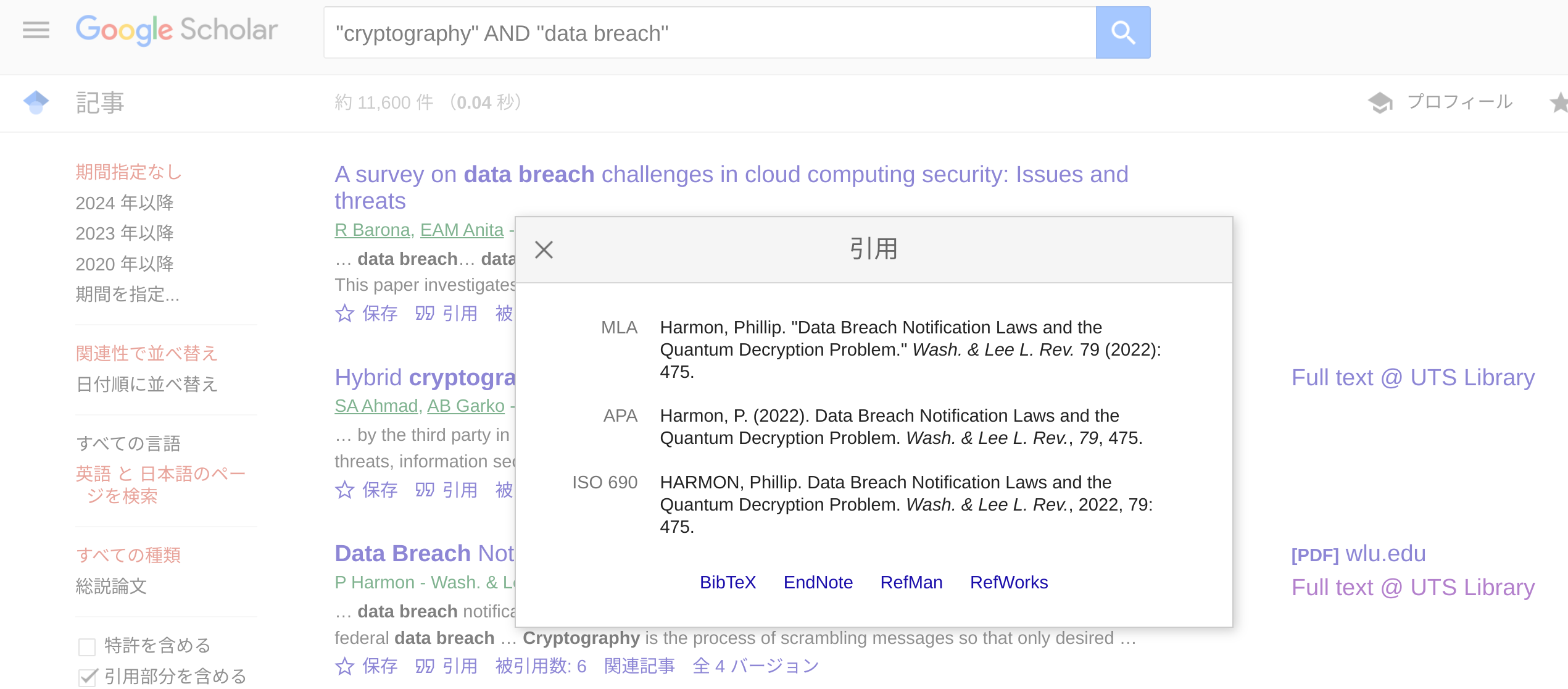Click the blue search magnifier button
This screenshot has width=1568, height=689.
[x=1122, y=33]
